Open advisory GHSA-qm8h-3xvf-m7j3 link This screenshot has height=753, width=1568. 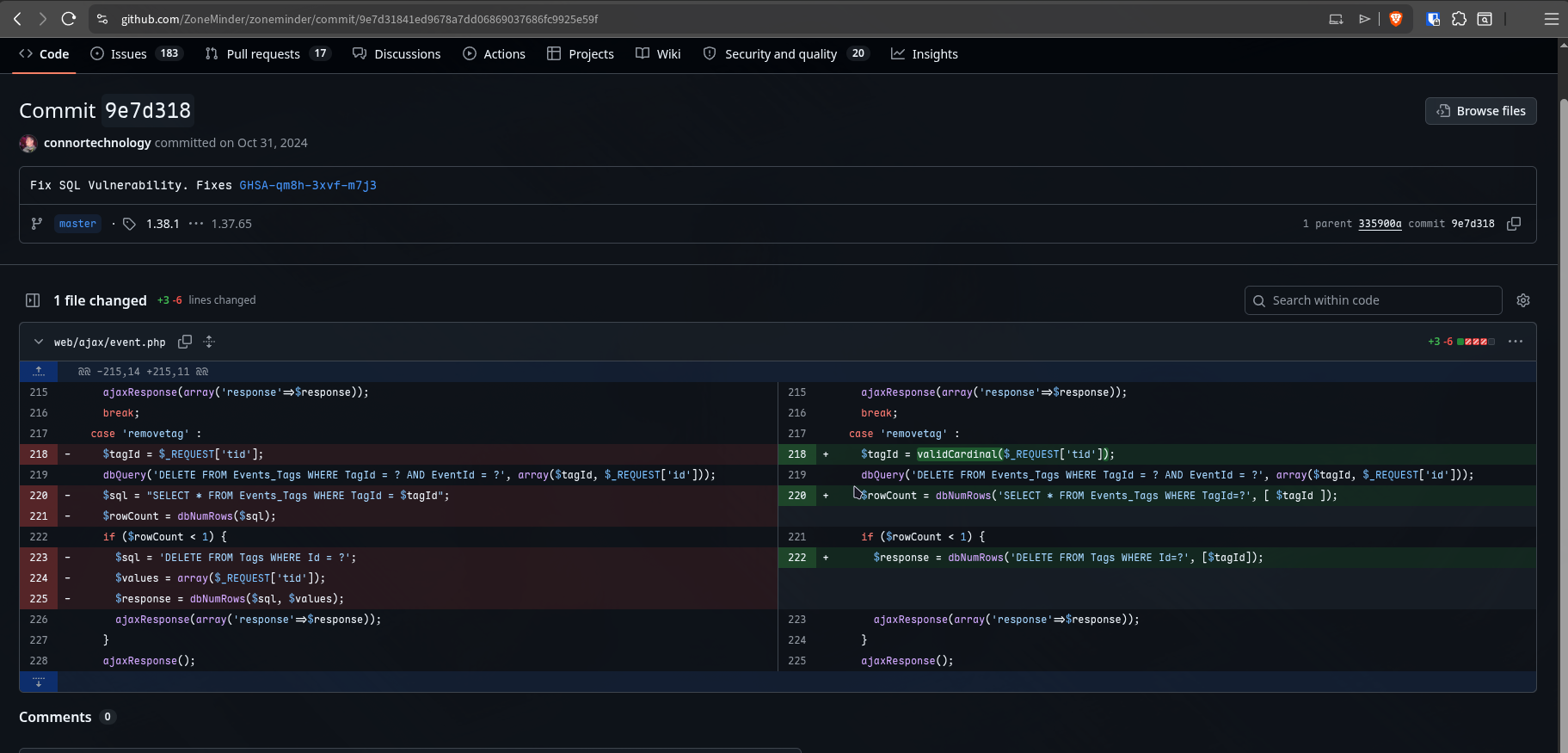point(308,185)
